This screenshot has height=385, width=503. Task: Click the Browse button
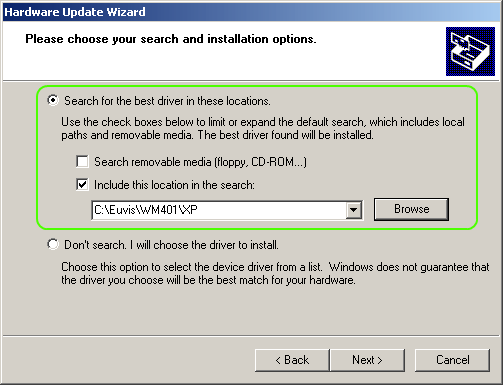pyautogui.click(x=411, y=209)
